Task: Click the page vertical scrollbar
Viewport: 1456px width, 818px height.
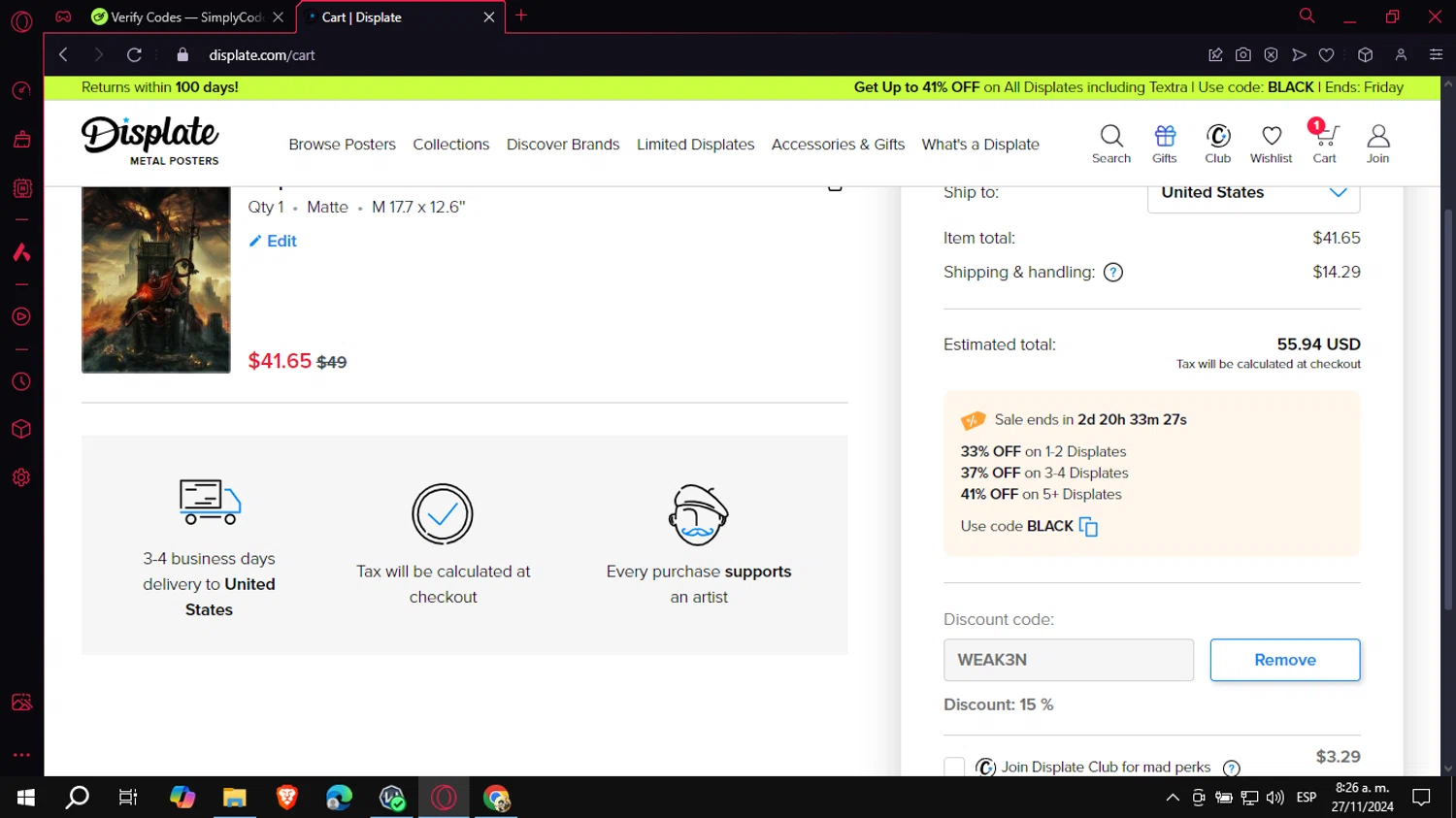Action: [1447, 408]
